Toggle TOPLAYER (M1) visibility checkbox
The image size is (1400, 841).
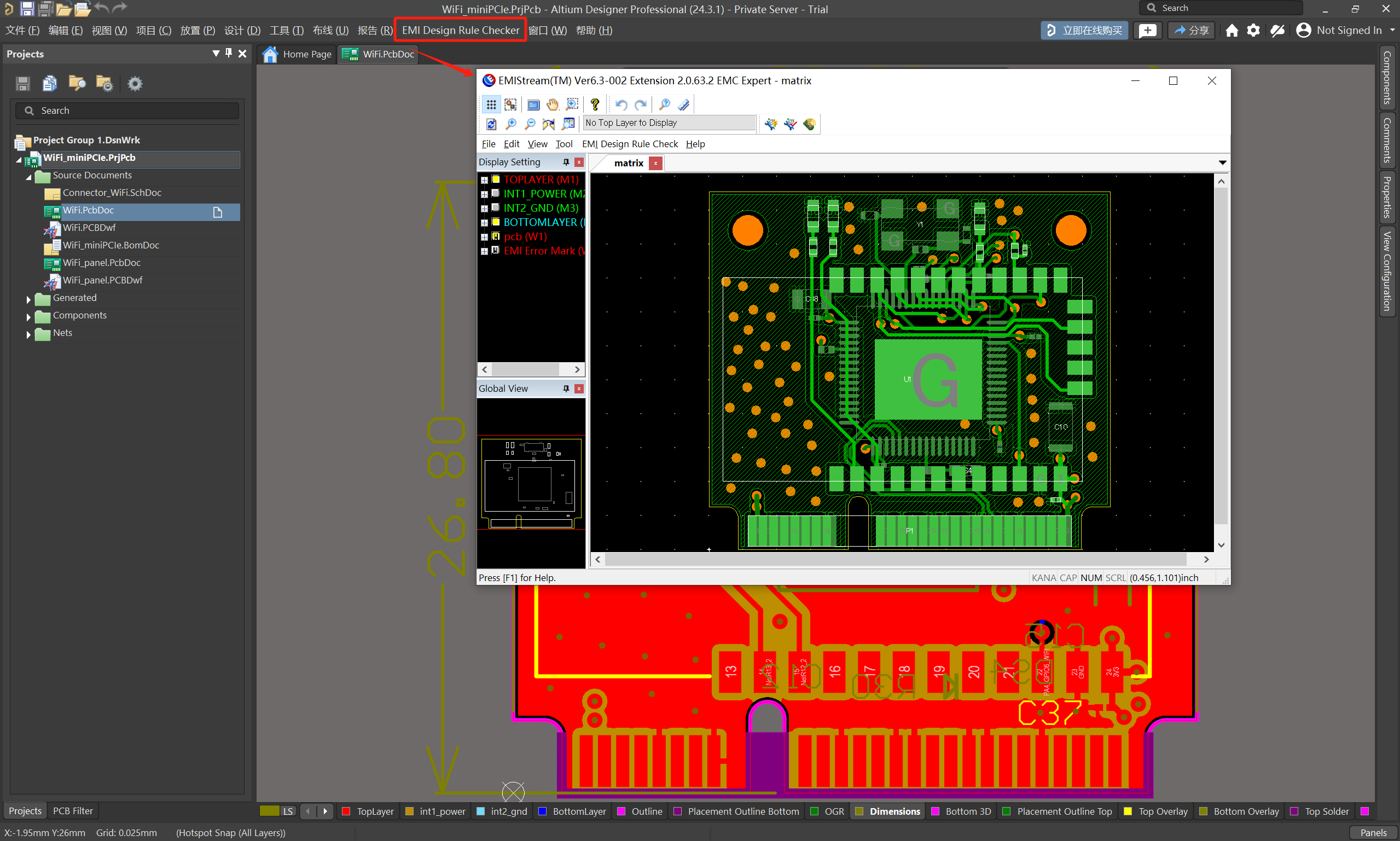[x=496, y=179]
